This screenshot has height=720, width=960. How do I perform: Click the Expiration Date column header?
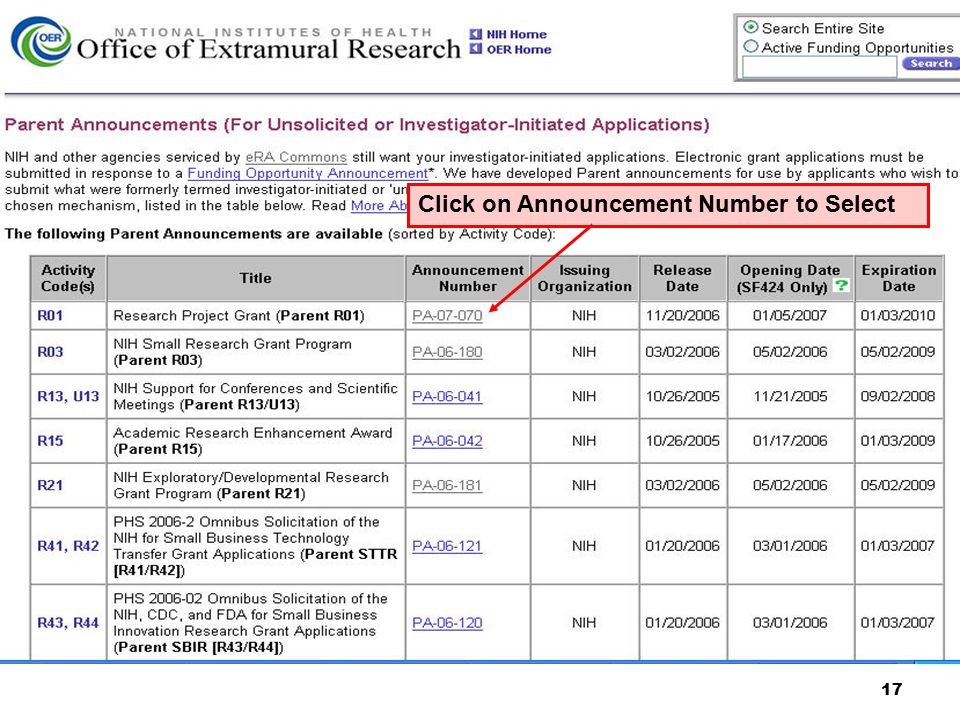tap(899, 278)
